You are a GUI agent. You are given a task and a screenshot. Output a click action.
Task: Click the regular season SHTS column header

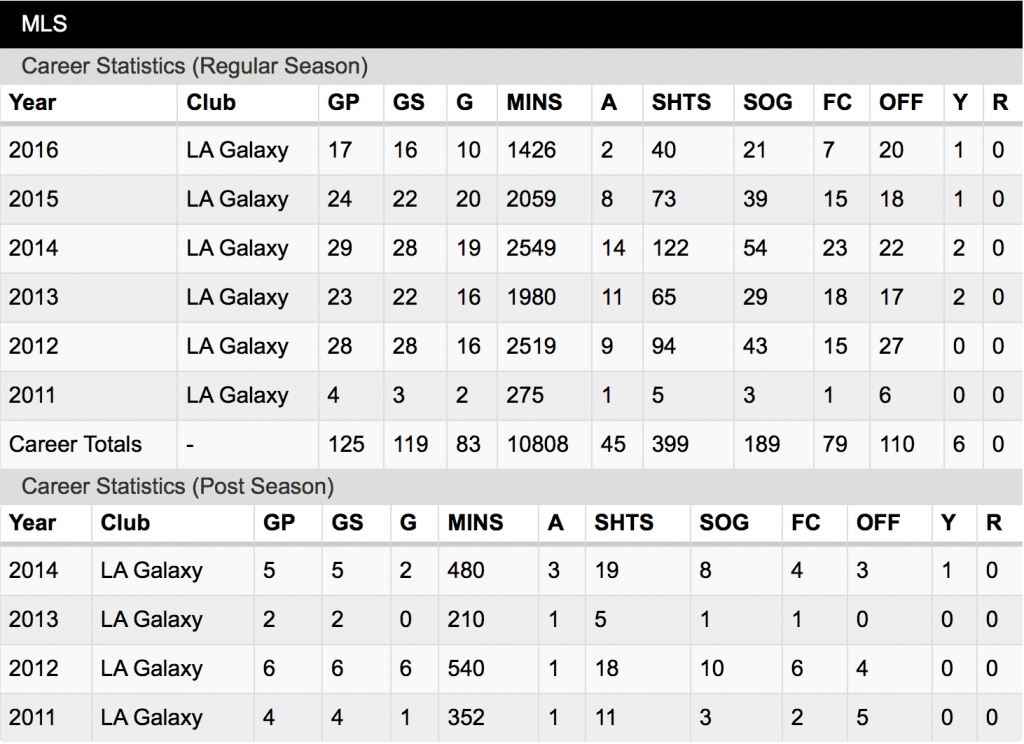pyautogui.click(x=681, y=103)
